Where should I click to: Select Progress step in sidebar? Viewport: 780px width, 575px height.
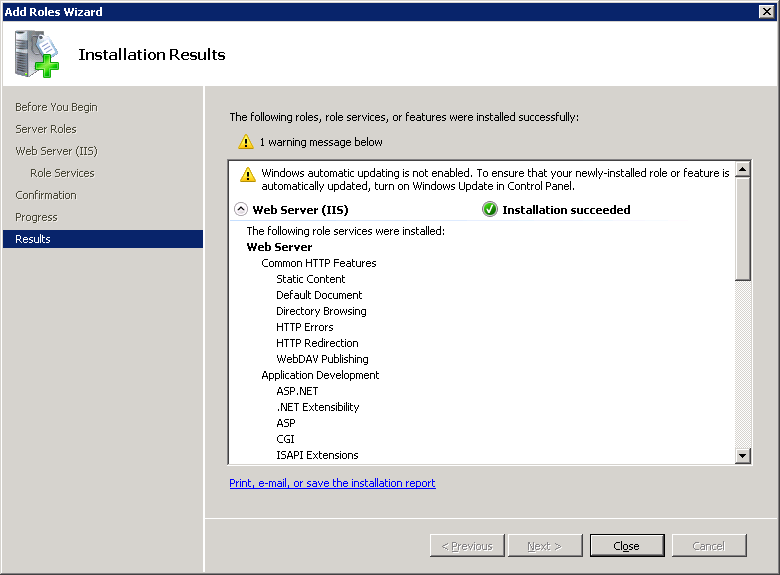point(36,217)
